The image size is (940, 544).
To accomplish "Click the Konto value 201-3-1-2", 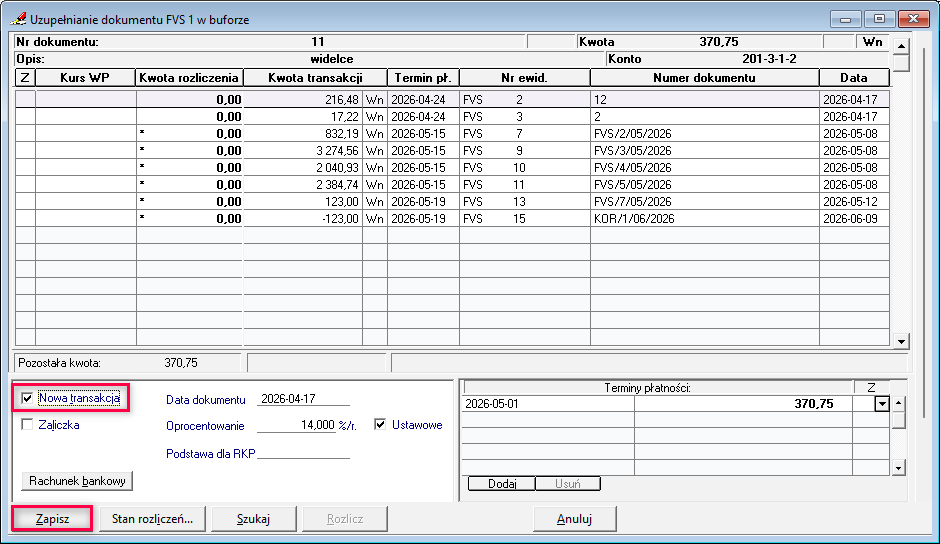I will point(769,59).
